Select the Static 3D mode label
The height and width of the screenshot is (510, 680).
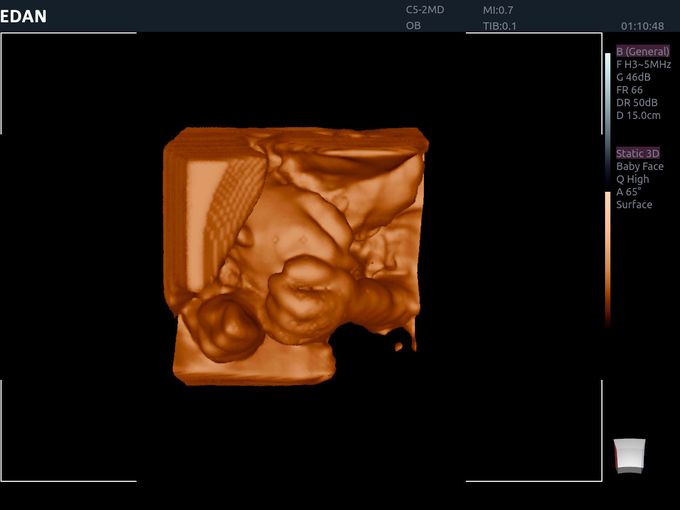[x=638, y=153]
